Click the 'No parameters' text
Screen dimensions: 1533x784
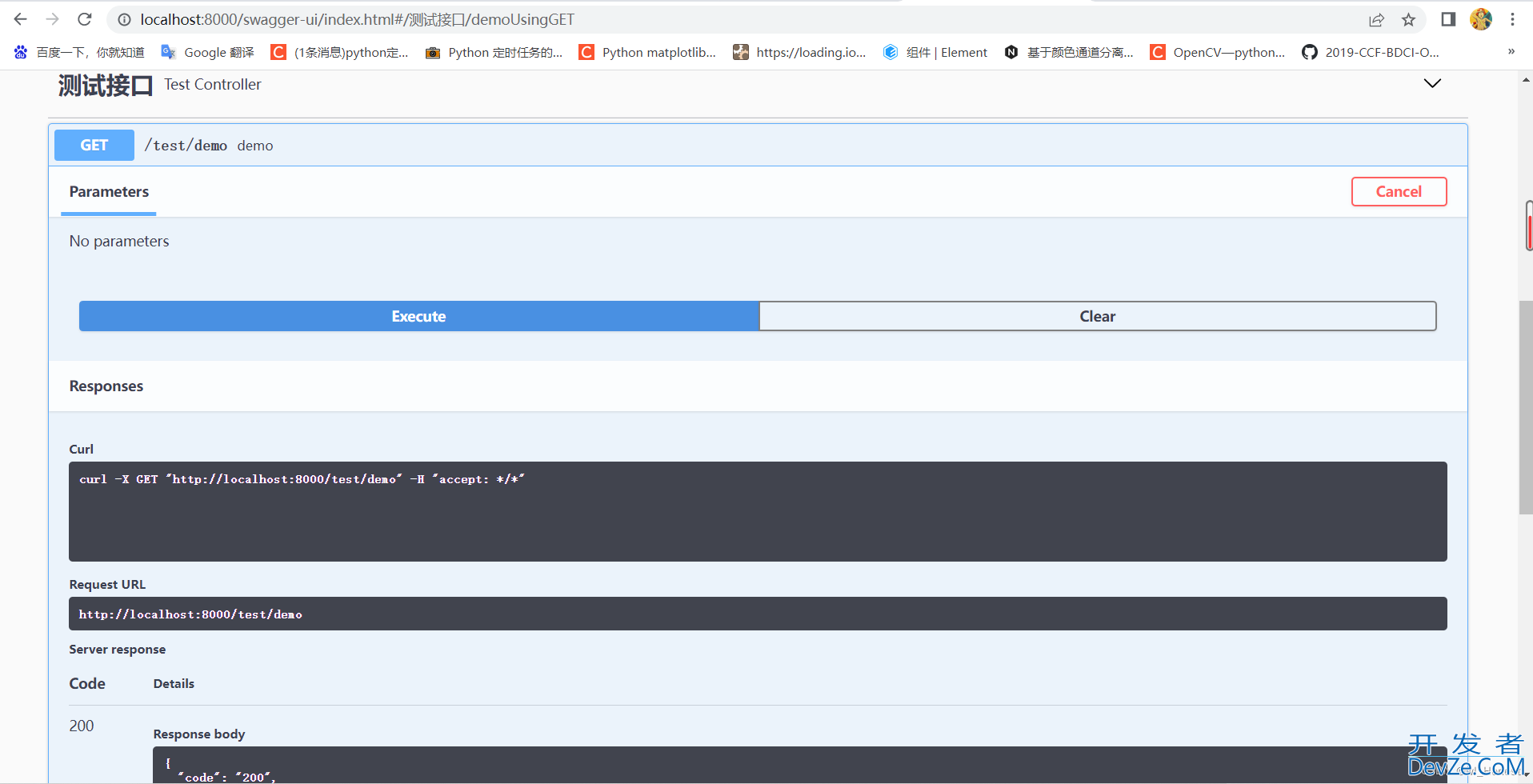(119, 241)
